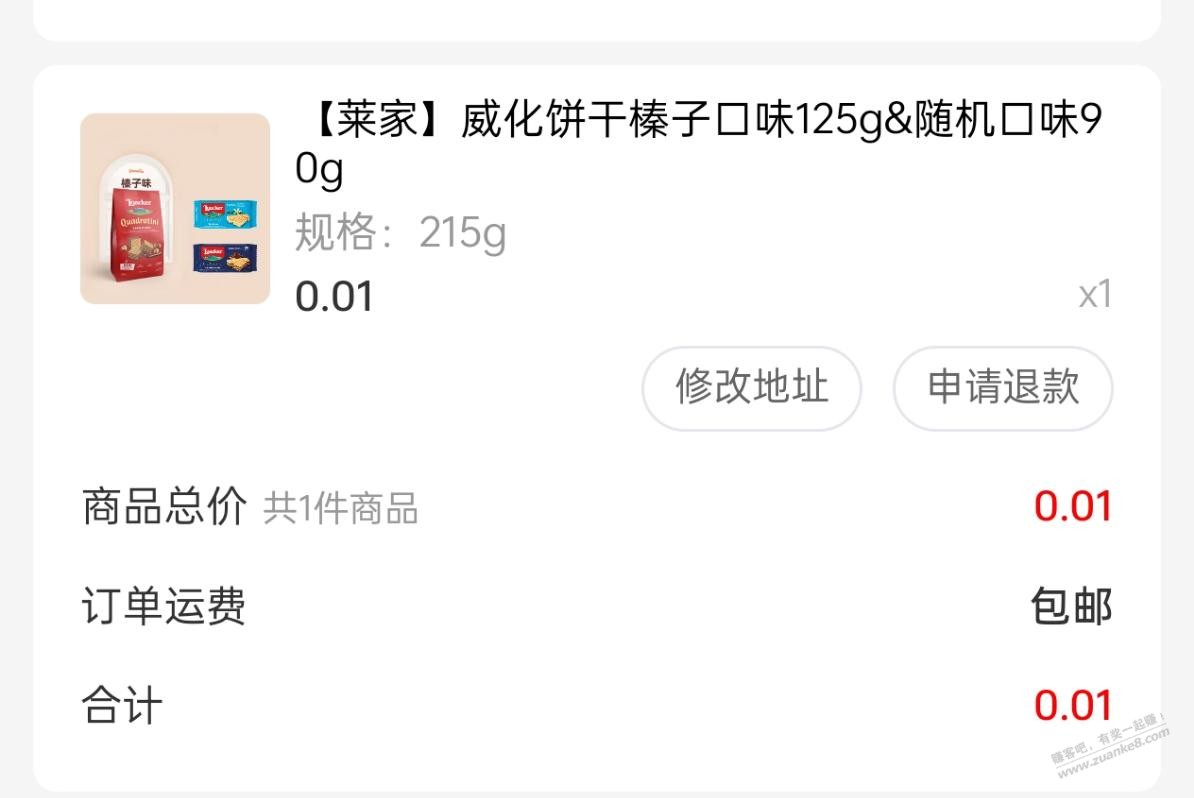Tap the 申请退款 button
This screenshot has width=1194, height=798.
[1003, 388]
